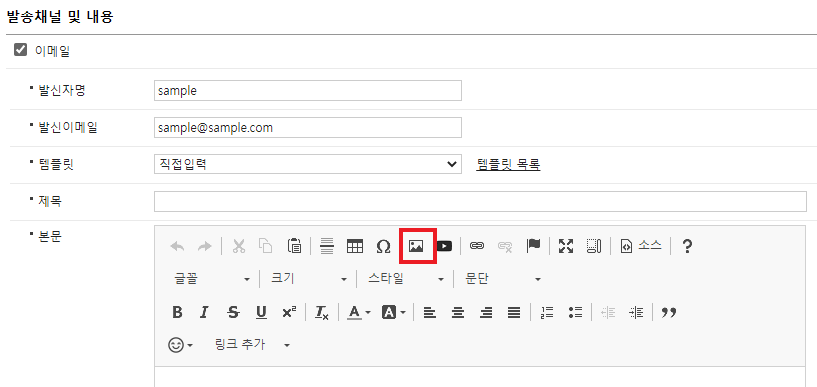
Task: Open the 스타일 style dropdown
Action: 405,279
